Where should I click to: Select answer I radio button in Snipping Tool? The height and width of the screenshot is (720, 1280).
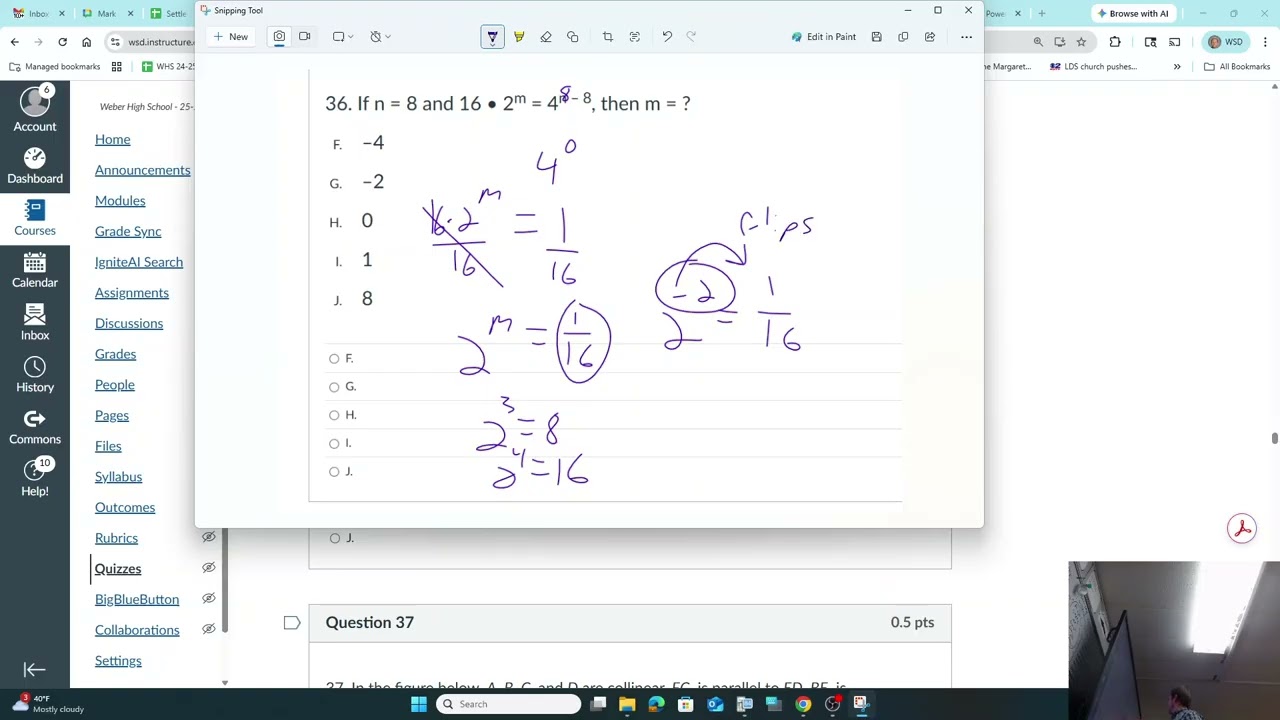pyautogui.click(x=334, y=443)
